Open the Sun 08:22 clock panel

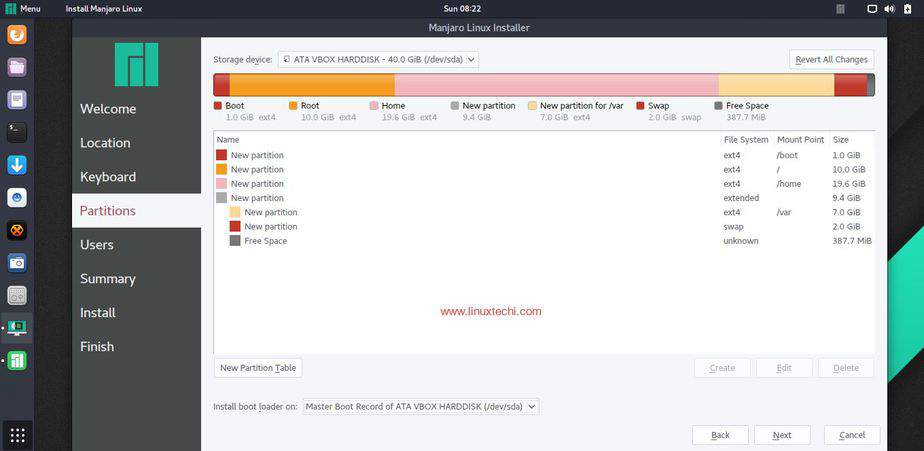click(x=462, y=9)
